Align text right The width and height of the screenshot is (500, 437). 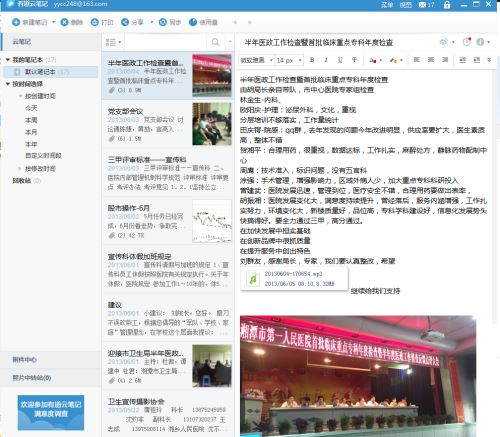click(445, 60)
